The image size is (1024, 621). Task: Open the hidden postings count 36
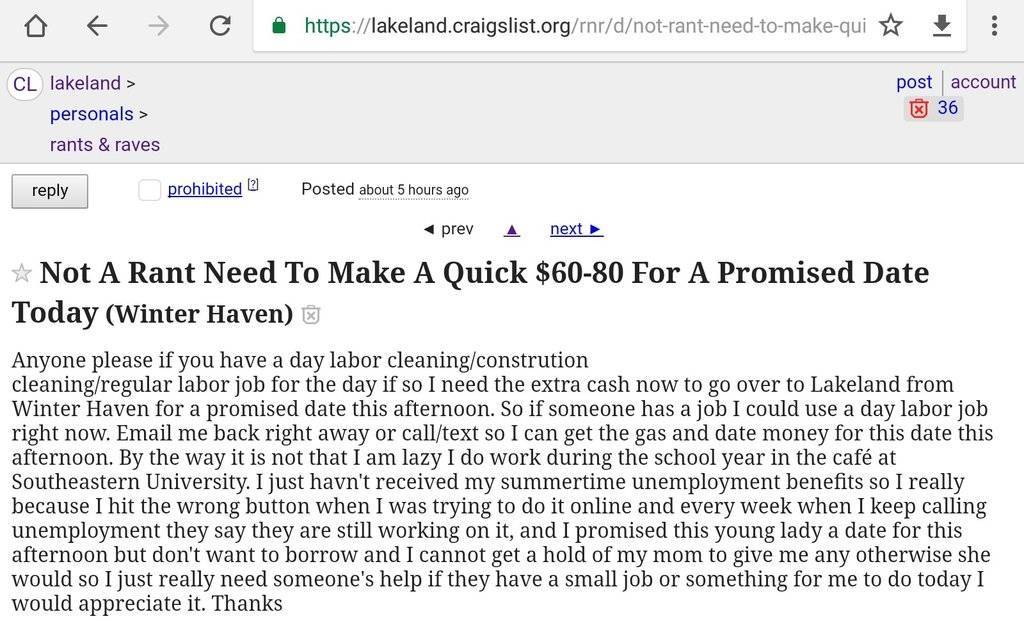934,108
